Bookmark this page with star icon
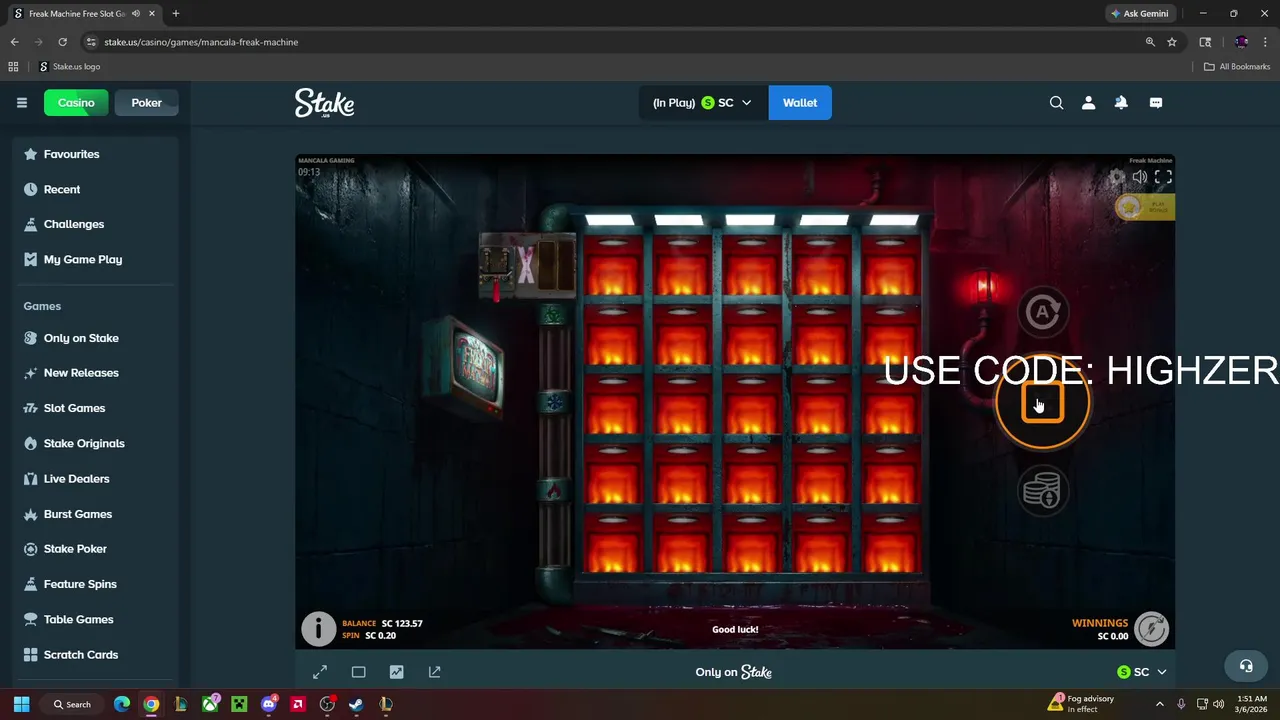This screenshot has height=720, width=1280. [x=1172, y=42]
